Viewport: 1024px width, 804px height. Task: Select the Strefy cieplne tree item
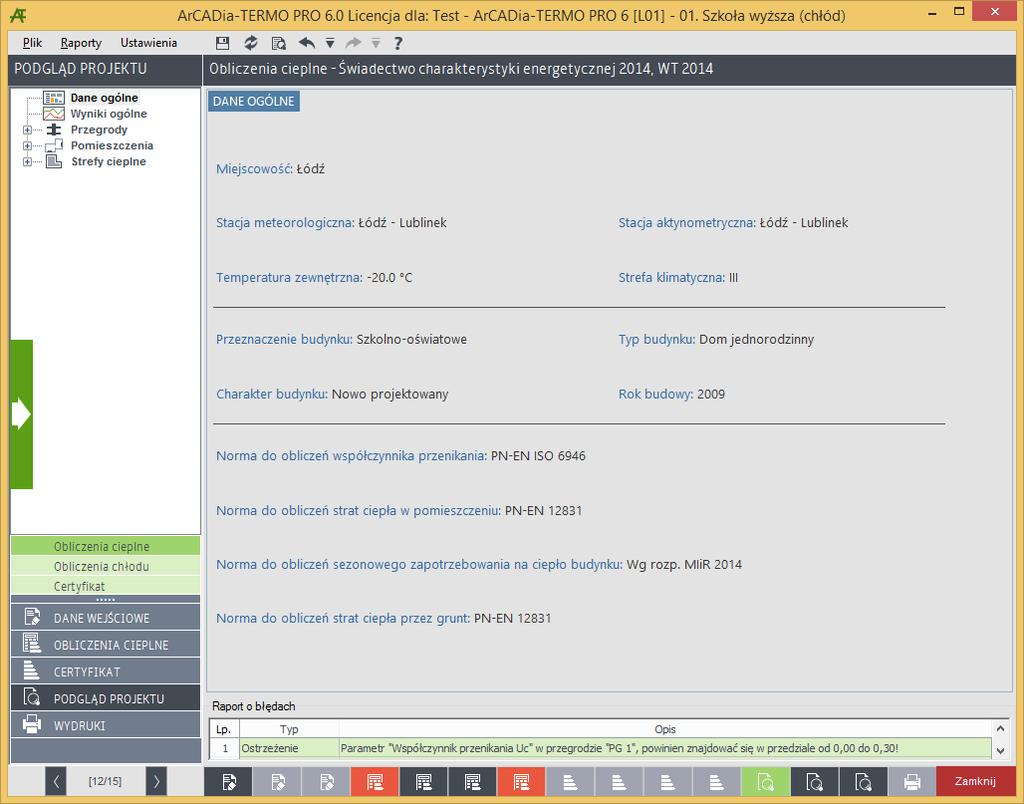[x=108, y=161]
